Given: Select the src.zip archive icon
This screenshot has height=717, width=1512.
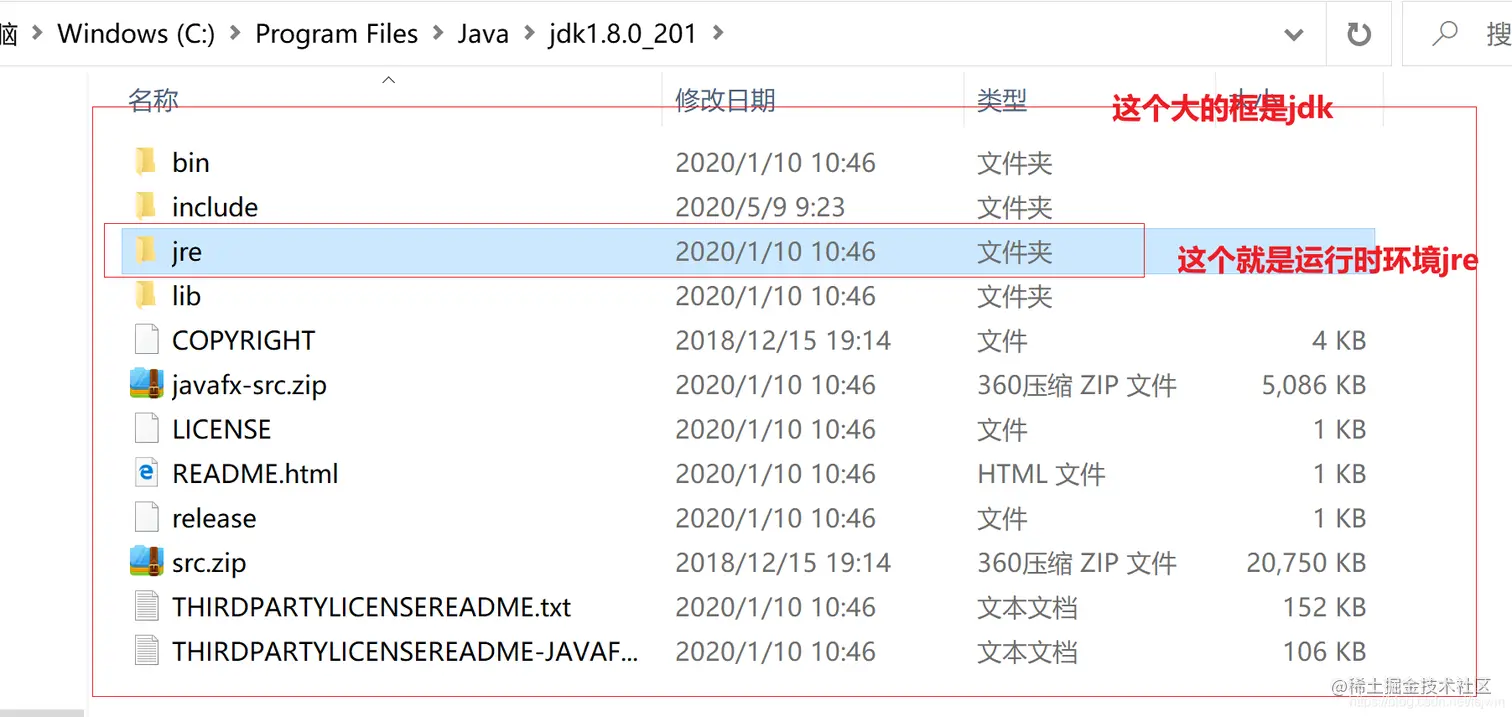Looking at the screenshot, I should click(x=146, y=562).
